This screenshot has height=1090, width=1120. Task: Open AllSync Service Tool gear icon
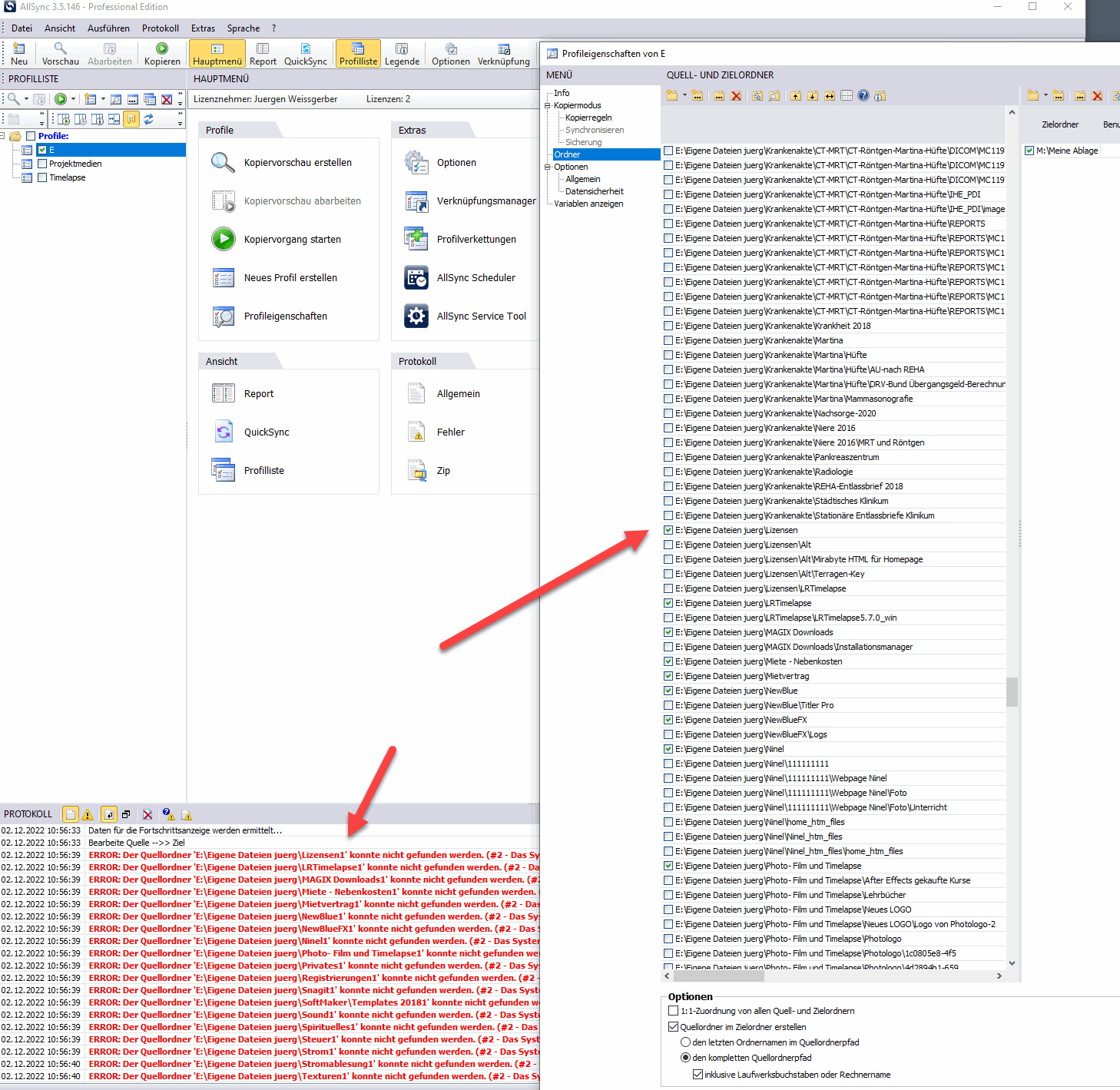[416, 316]
